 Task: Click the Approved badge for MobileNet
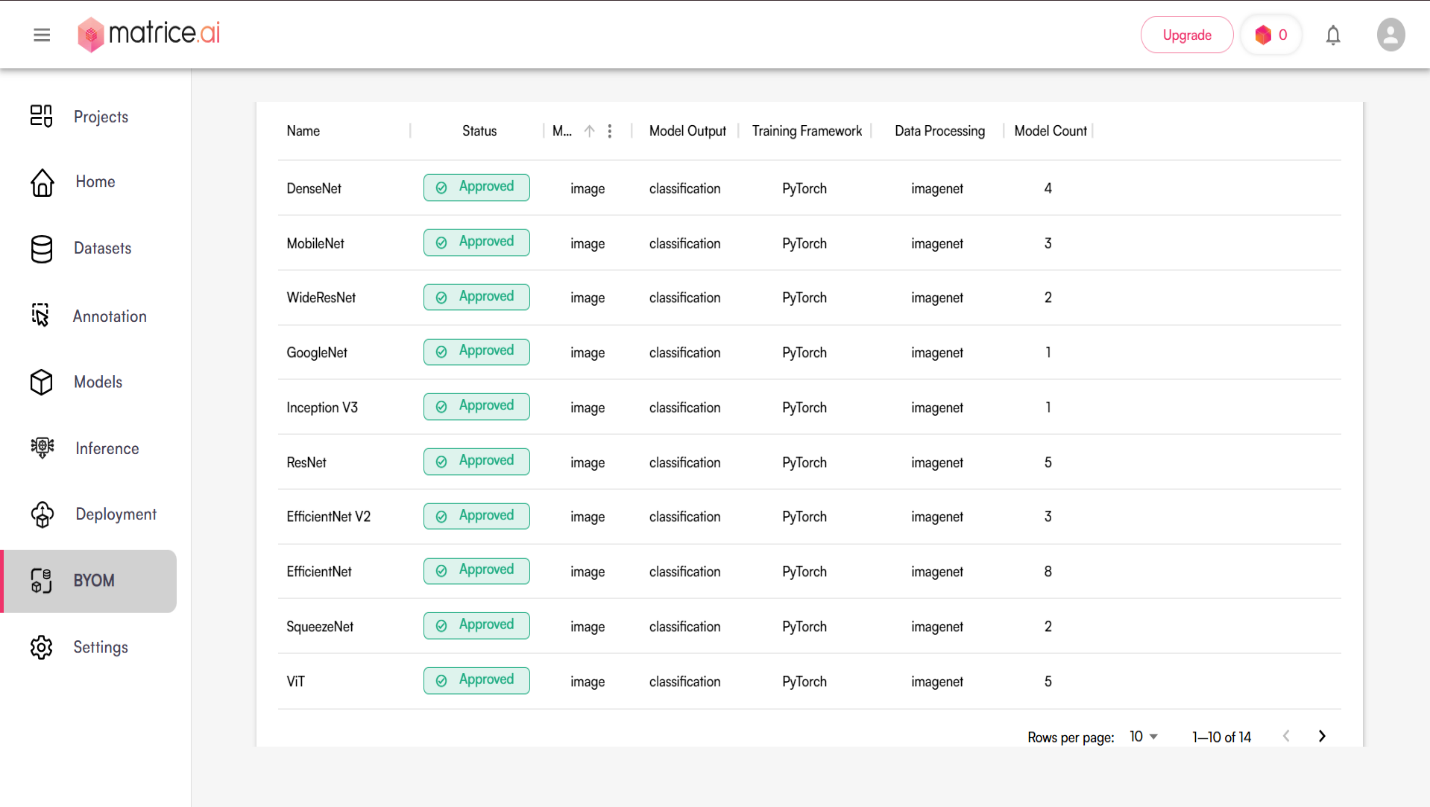click(476, 242)
